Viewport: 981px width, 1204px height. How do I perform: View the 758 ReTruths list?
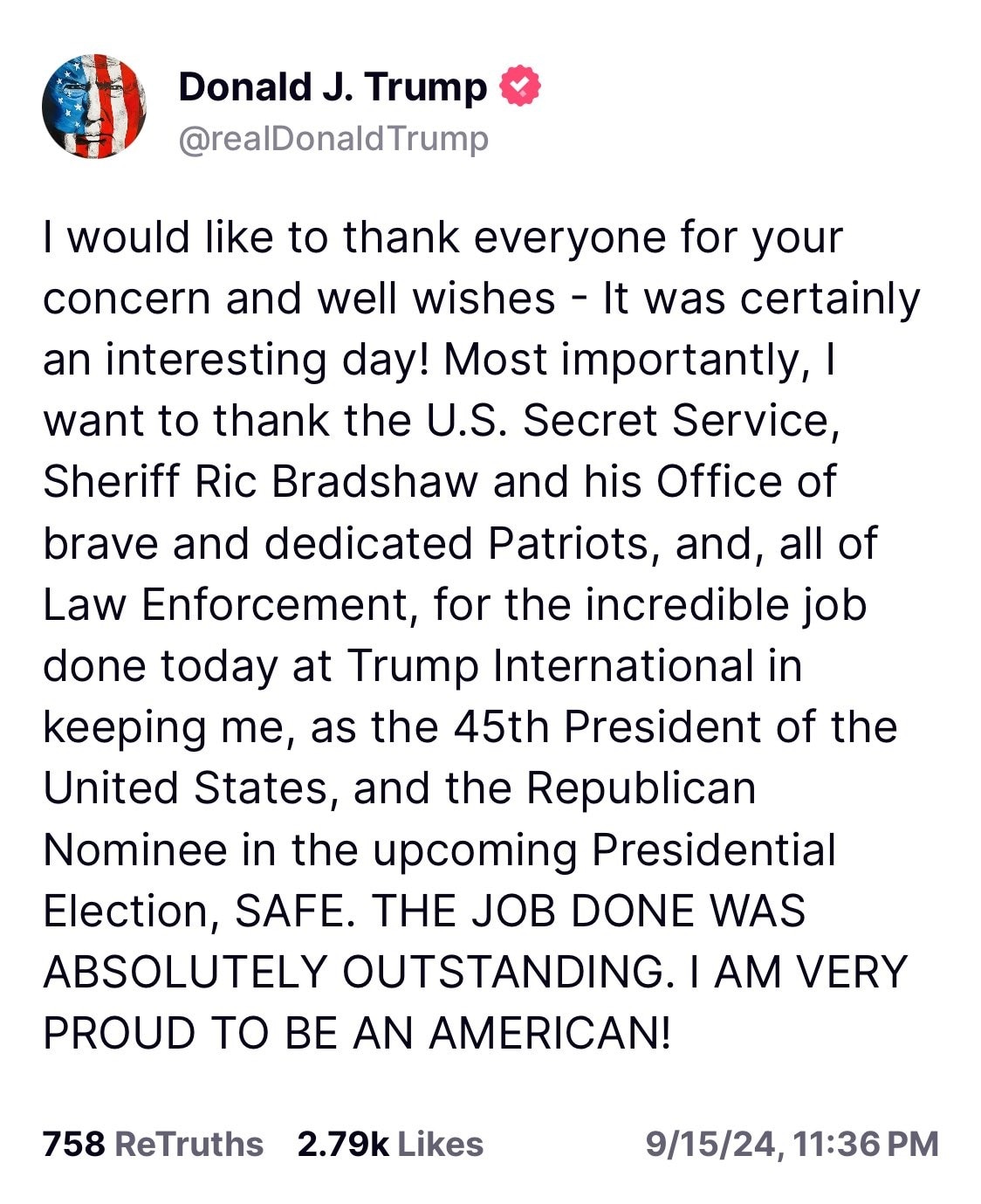click(153, 1143)
